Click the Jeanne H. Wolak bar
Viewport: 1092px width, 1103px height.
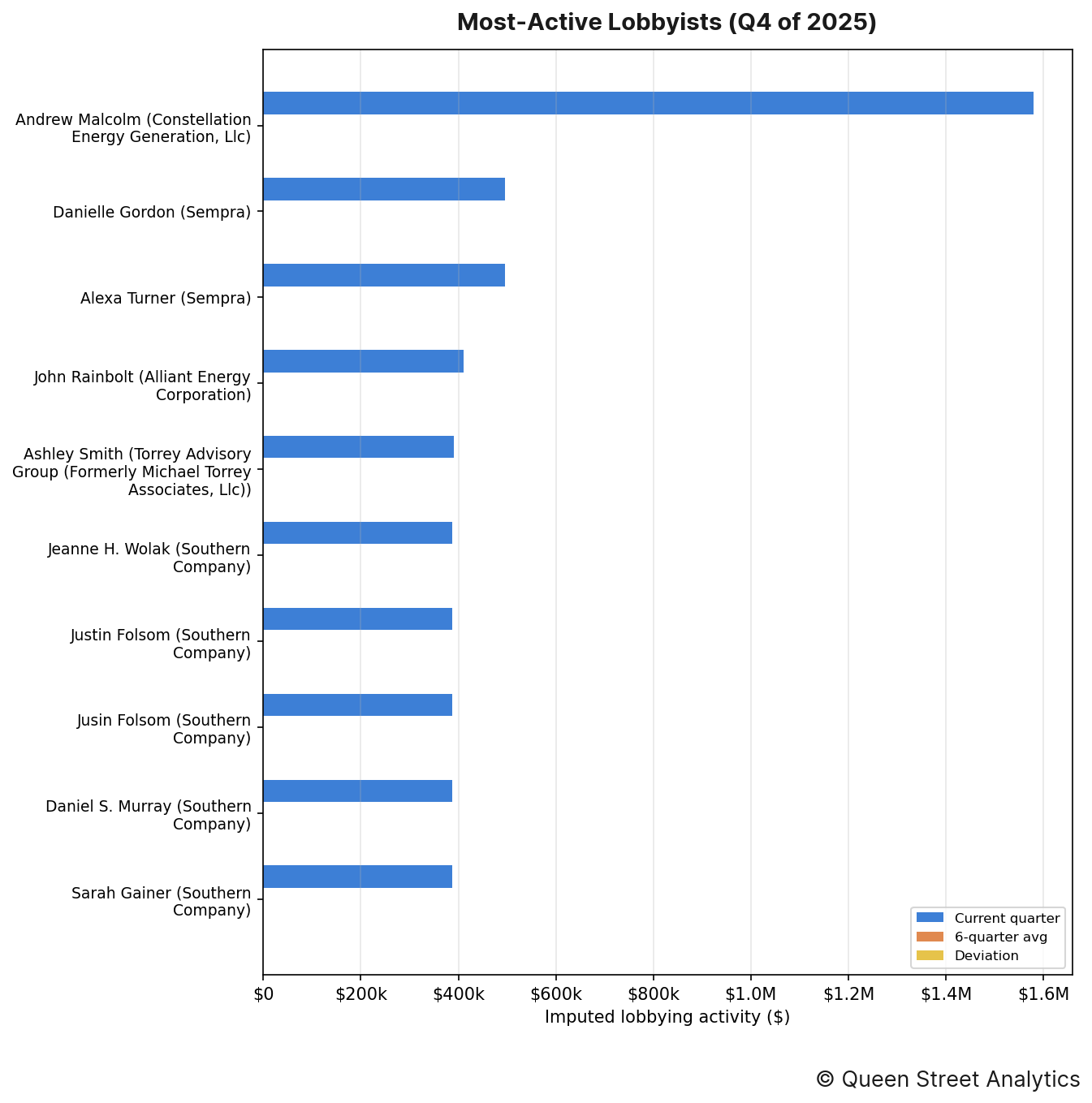pos(357,533)
